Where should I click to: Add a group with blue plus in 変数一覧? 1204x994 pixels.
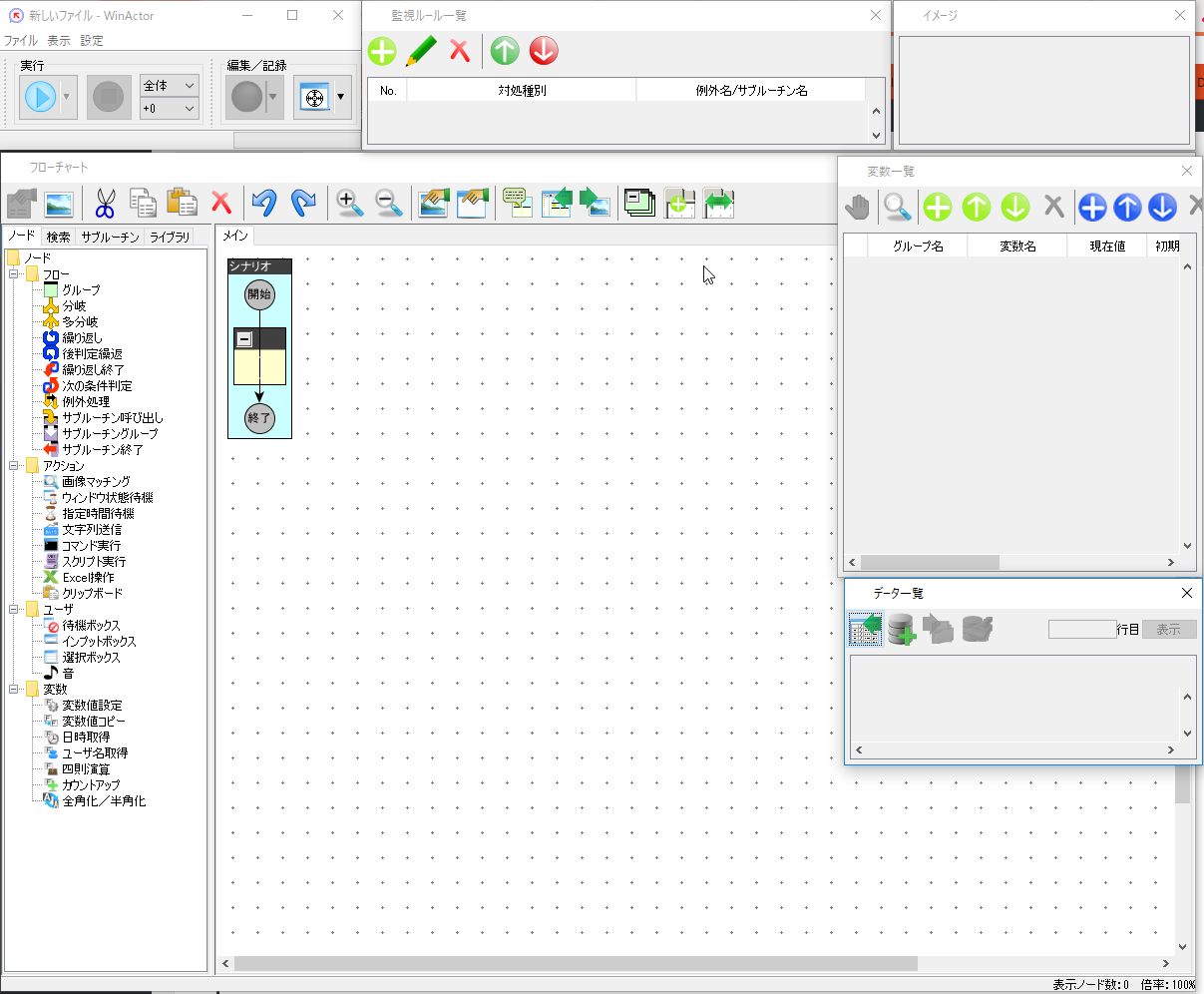coord(1092,207)
